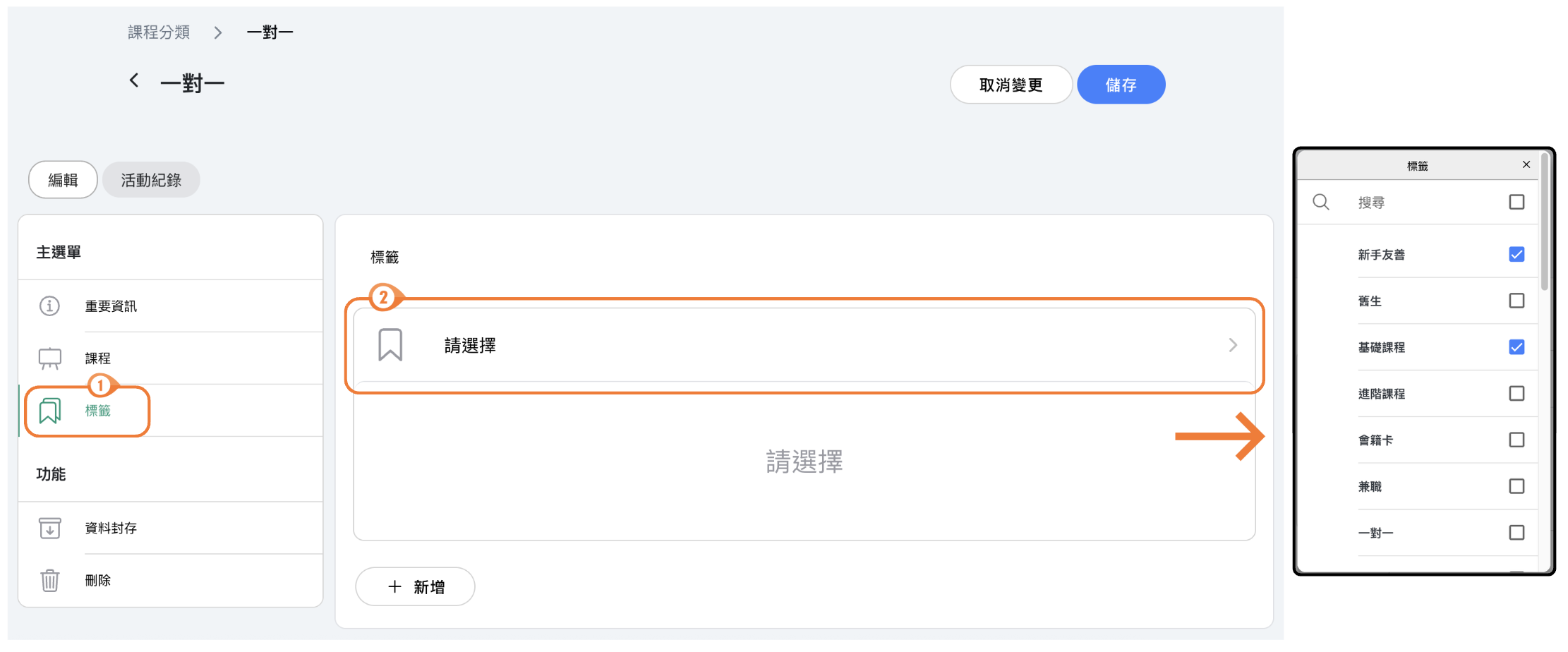Check the 舊生 tag checkbox

tap(1516, 301)
